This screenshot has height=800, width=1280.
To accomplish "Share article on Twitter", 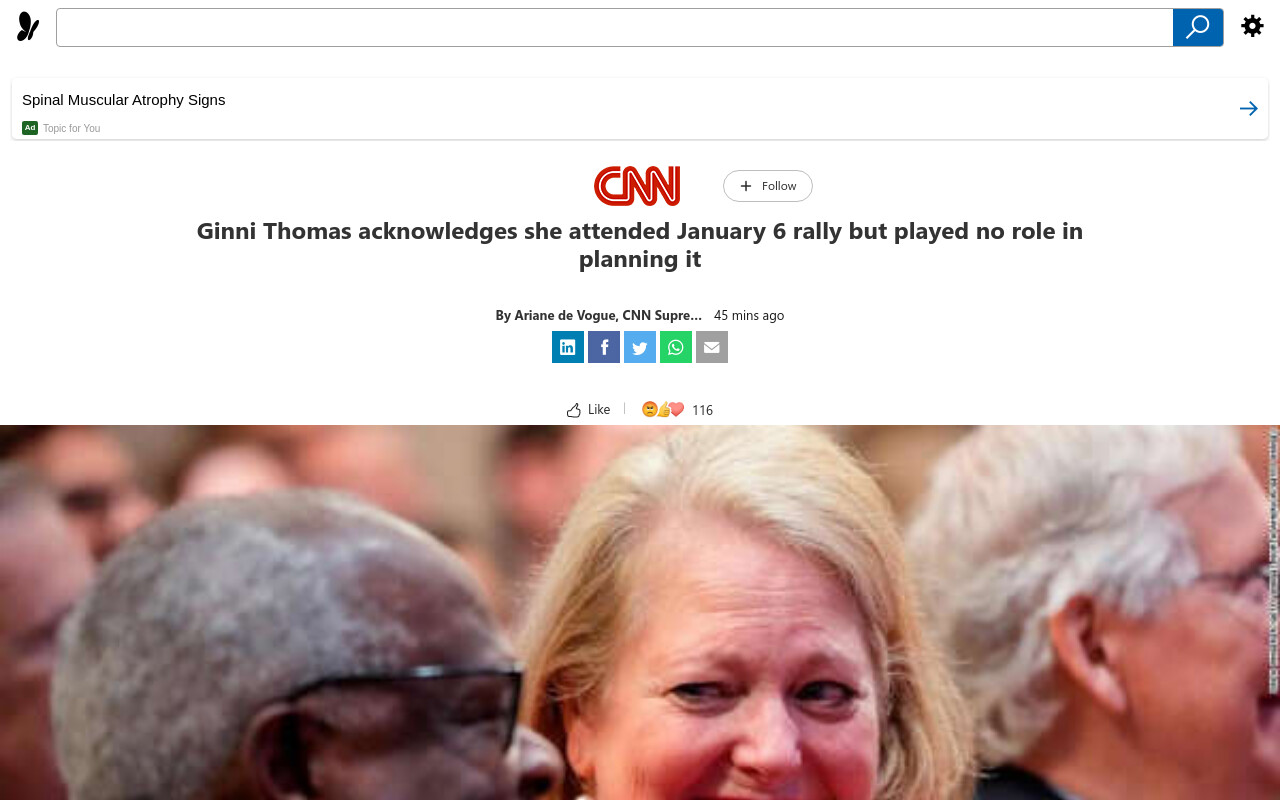I will 640,347.
